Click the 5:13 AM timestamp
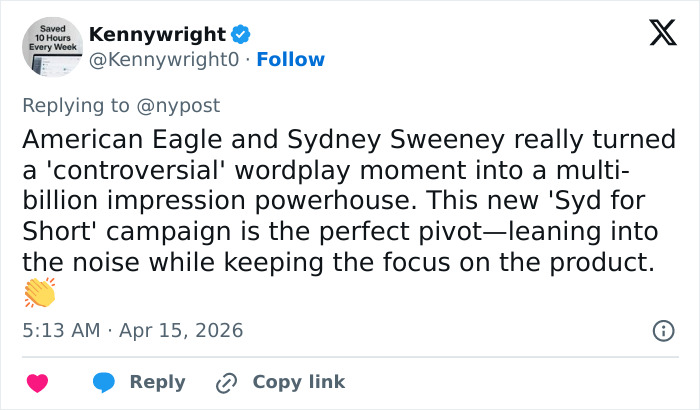The image size is (700, 410). pos(62,330)
